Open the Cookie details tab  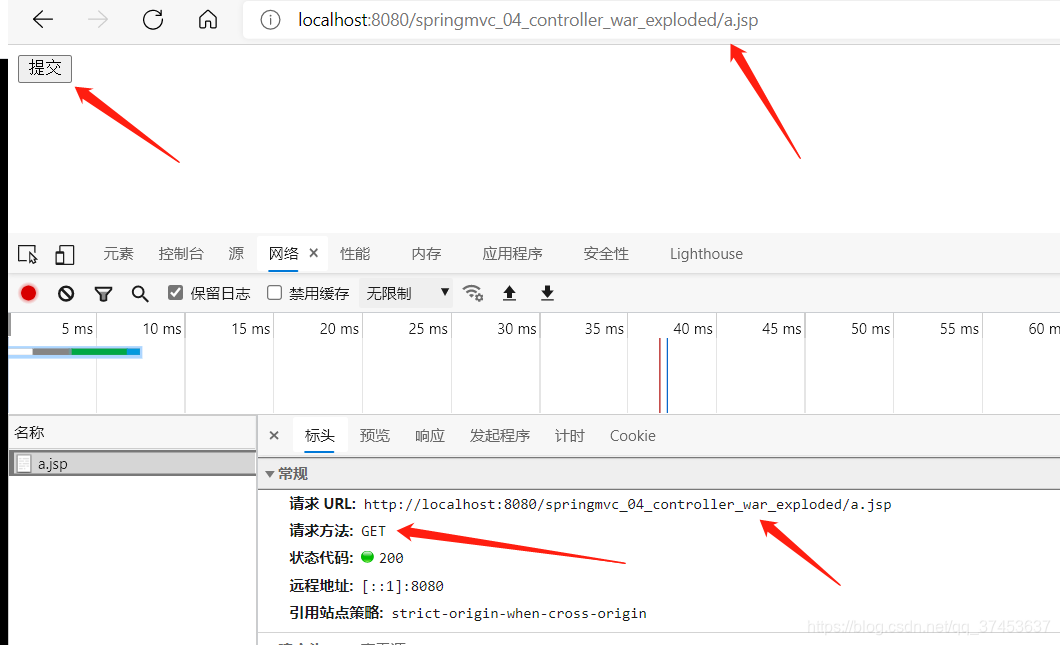(x=633, y=435)
